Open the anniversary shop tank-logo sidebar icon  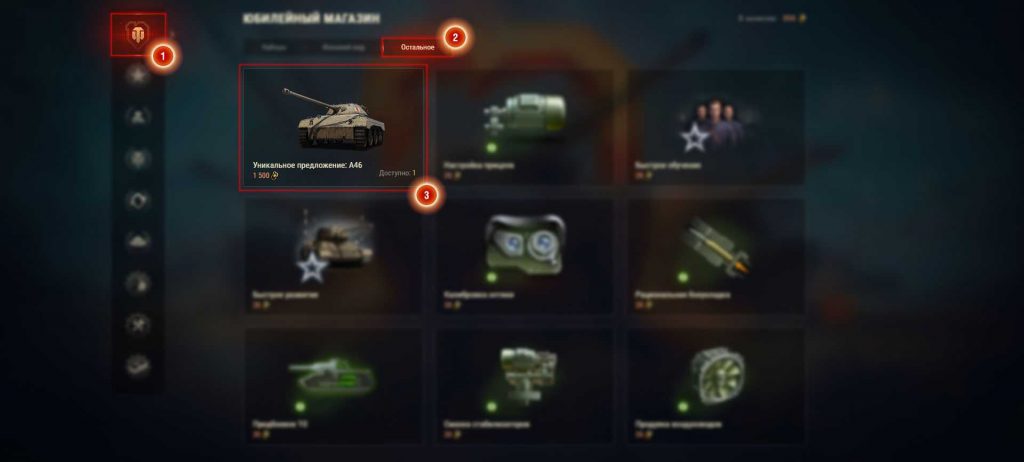point(138,35)
